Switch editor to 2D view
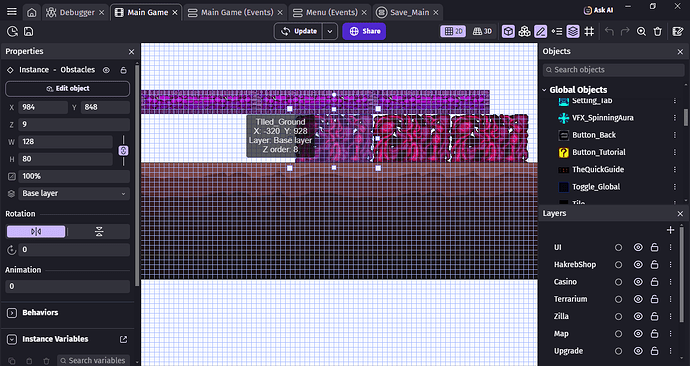 (x=453, y=31)
